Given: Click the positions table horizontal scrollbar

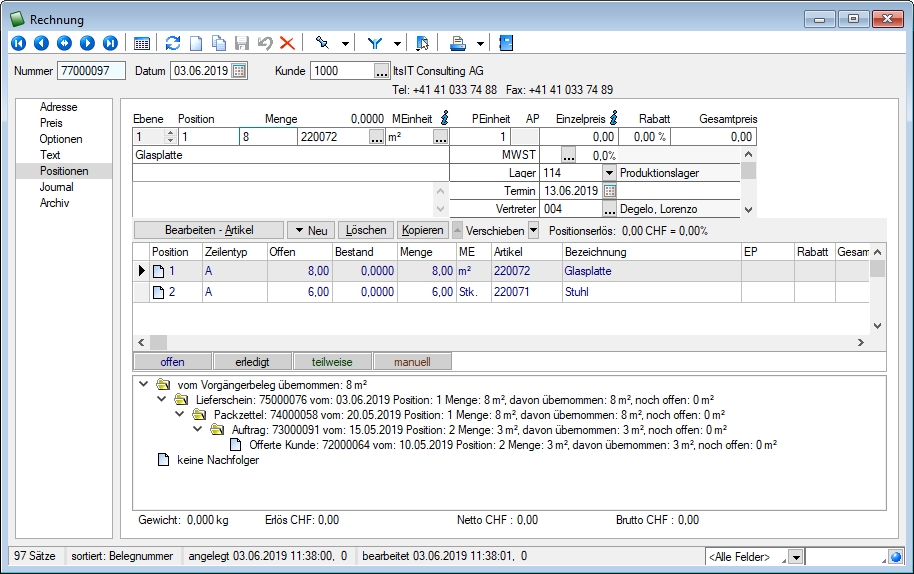Looking at the screenshot, I should point(500,342).
